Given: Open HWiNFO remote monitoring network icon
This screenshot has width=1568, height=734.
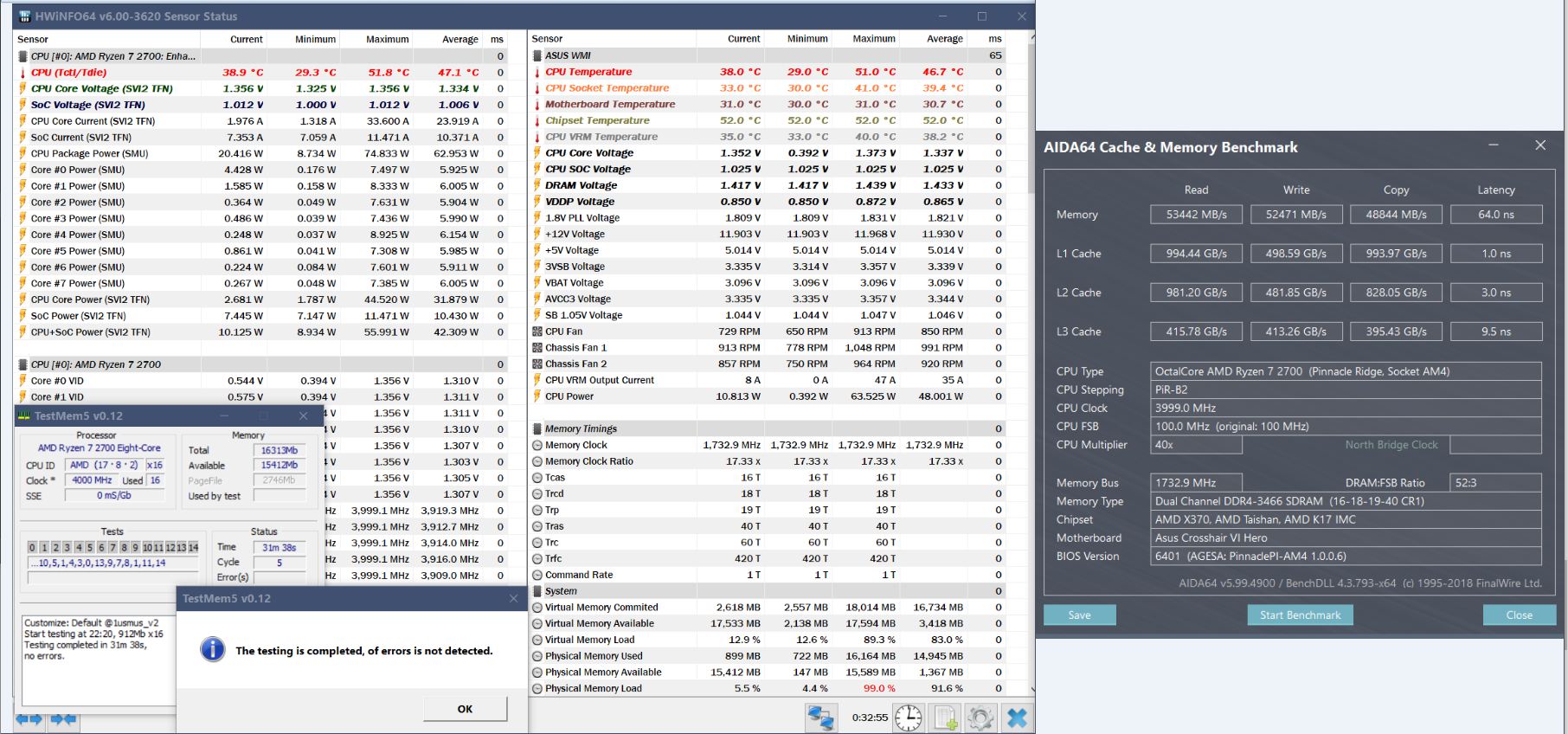Looking at the screenshot, I should [x=820, y=718].
